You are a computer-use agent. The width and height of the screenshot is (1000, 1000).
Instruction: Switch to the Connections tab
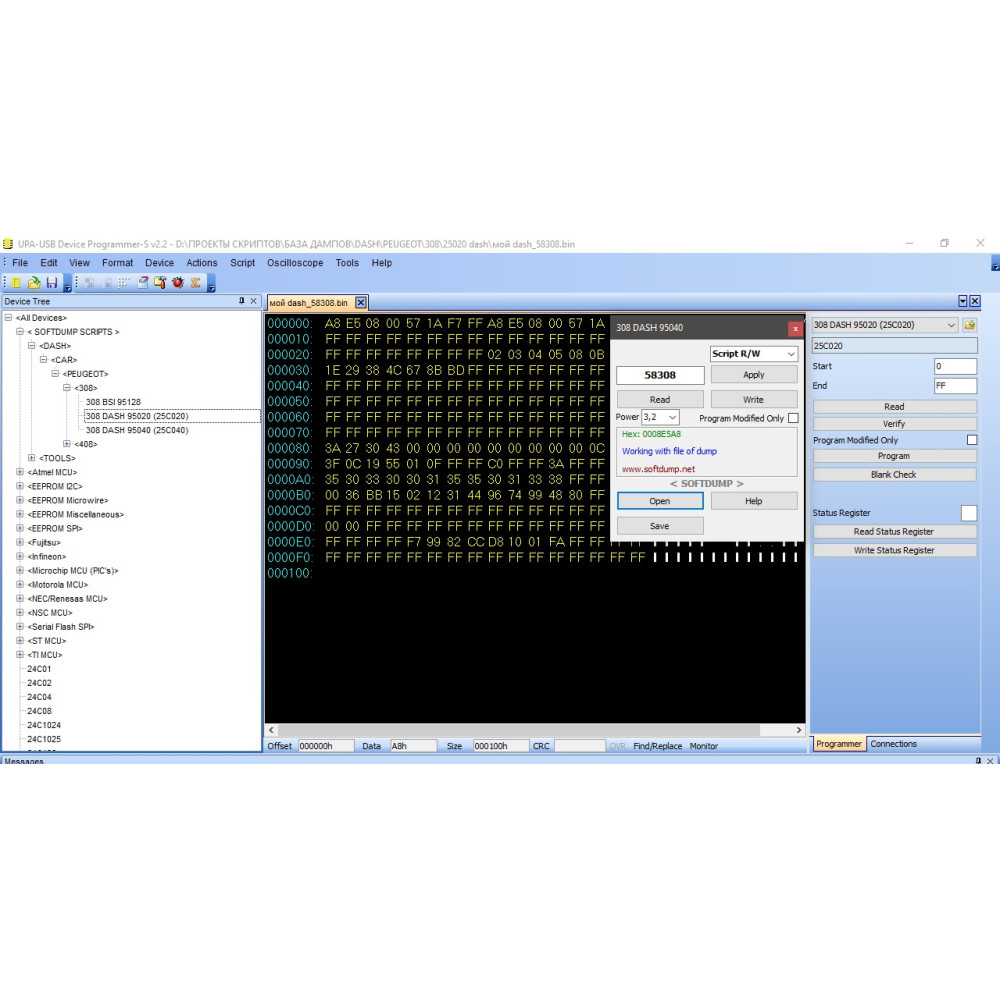click(x=893, y=744)
